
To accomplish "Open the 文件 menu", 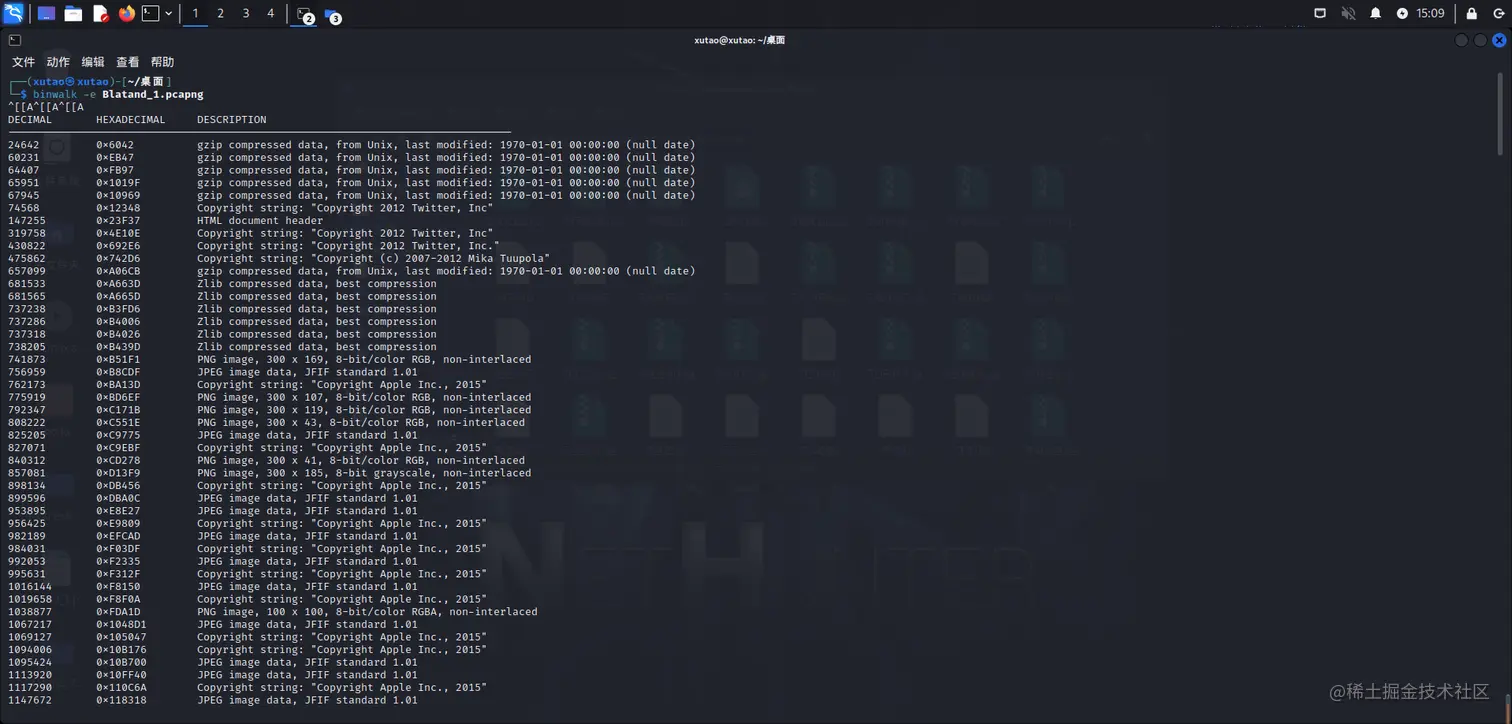I will [23, 62].
